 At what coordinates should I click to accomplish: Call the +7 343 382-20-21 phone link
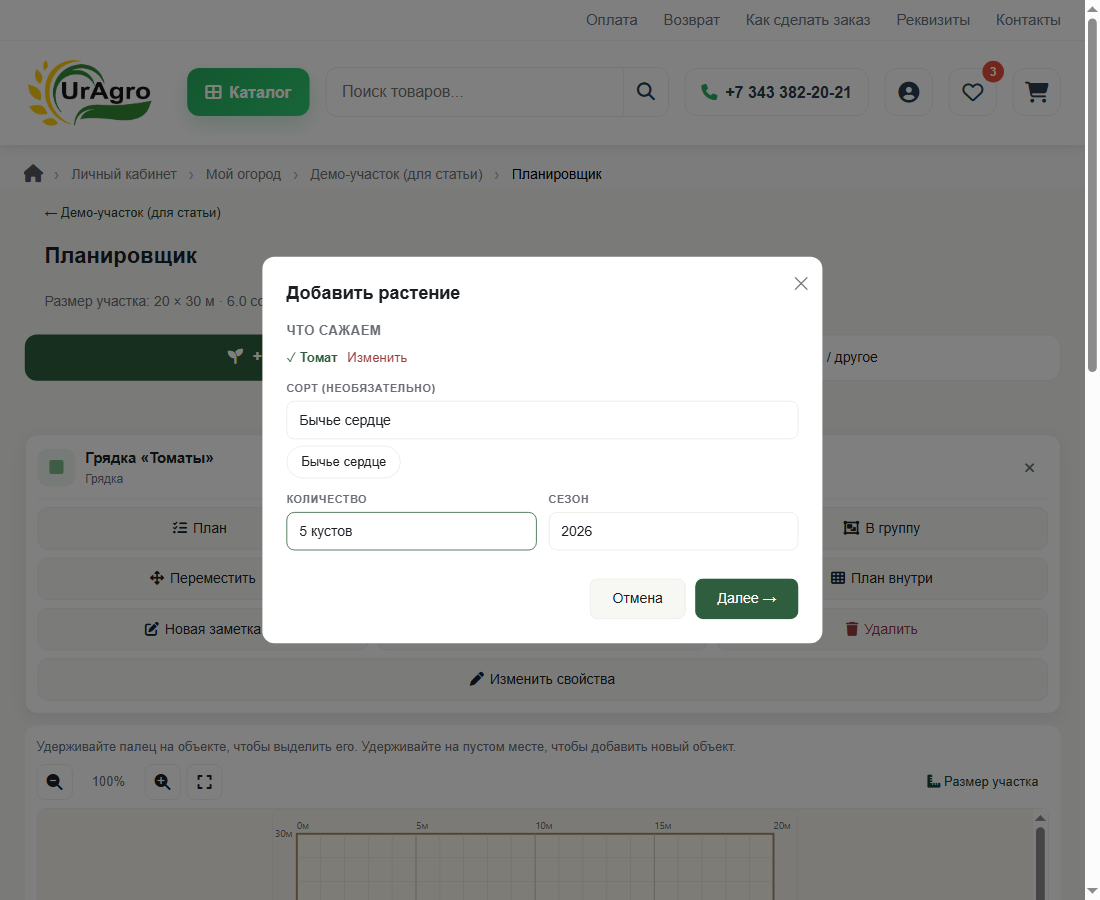click(776, 92)
